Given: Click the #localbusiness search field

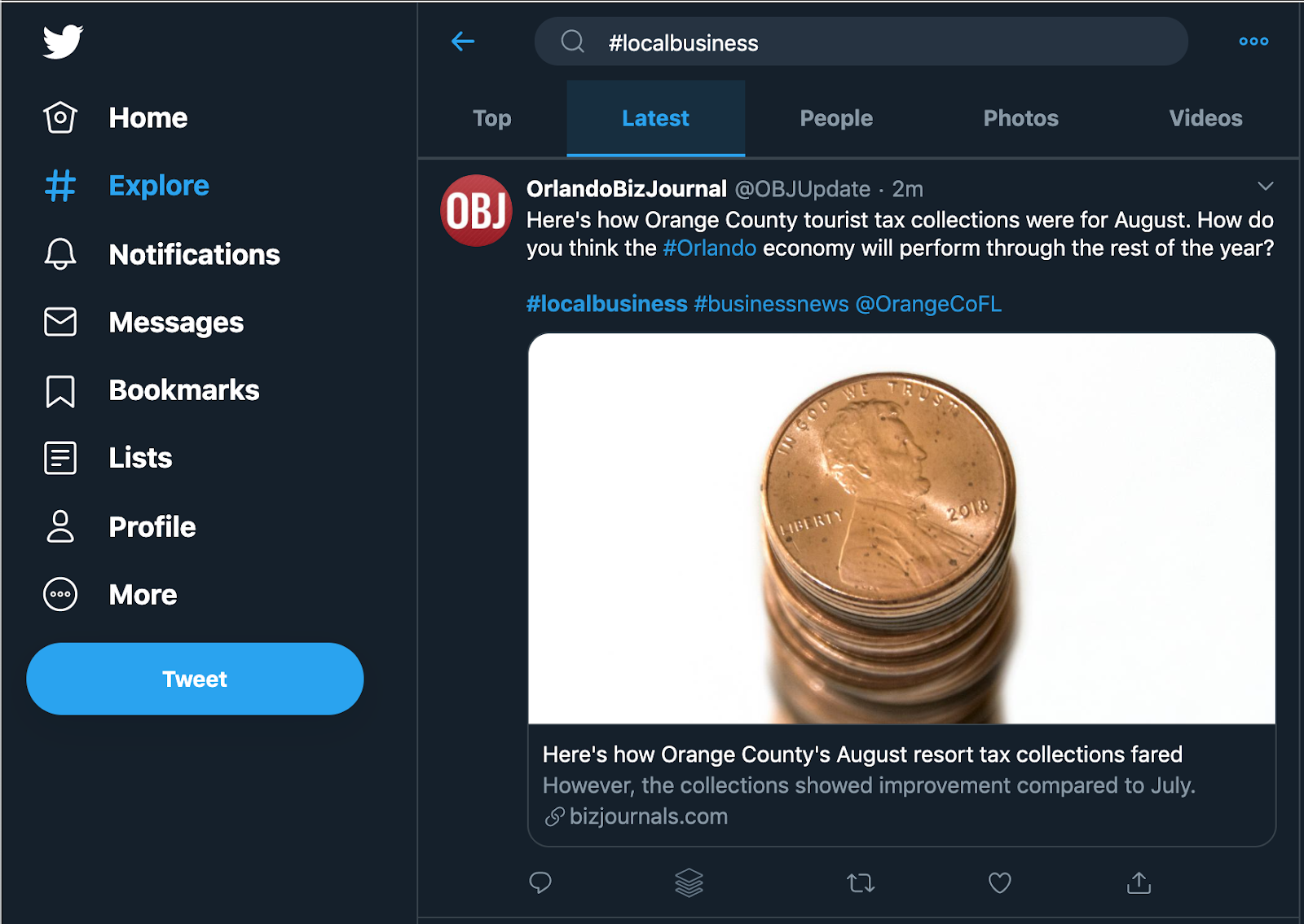Looking at the screenshot, I should 861,42.
